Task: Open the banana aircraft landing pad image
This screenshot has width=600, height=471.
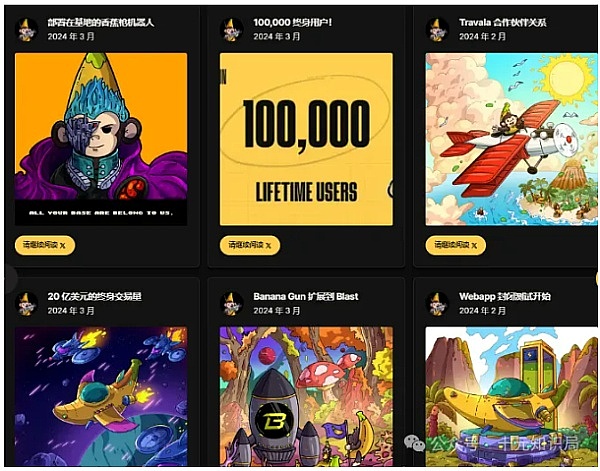Action: (x=512, y=396)
